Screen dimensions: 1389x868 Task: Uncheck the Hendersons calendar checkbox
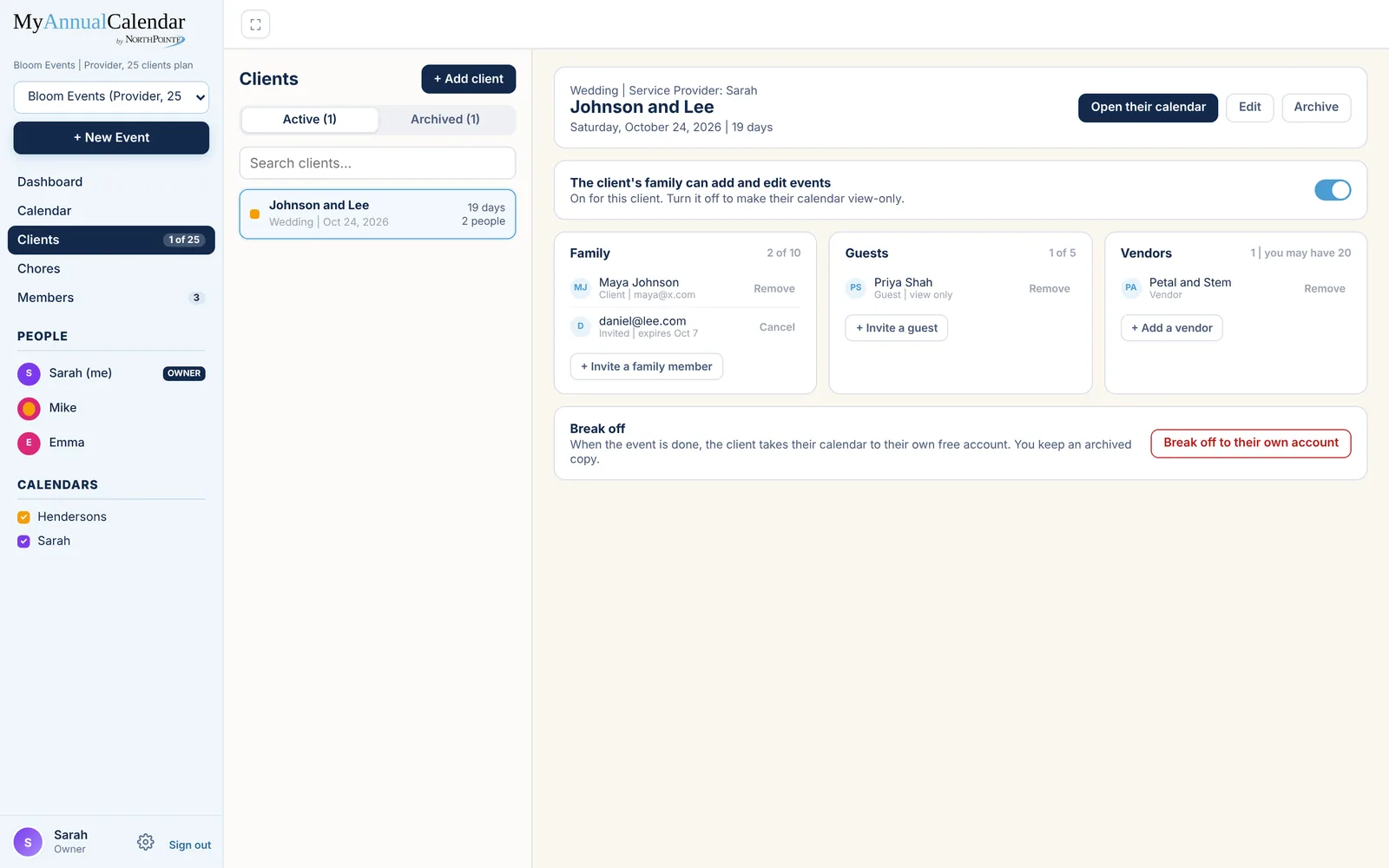tap(23, 517)
